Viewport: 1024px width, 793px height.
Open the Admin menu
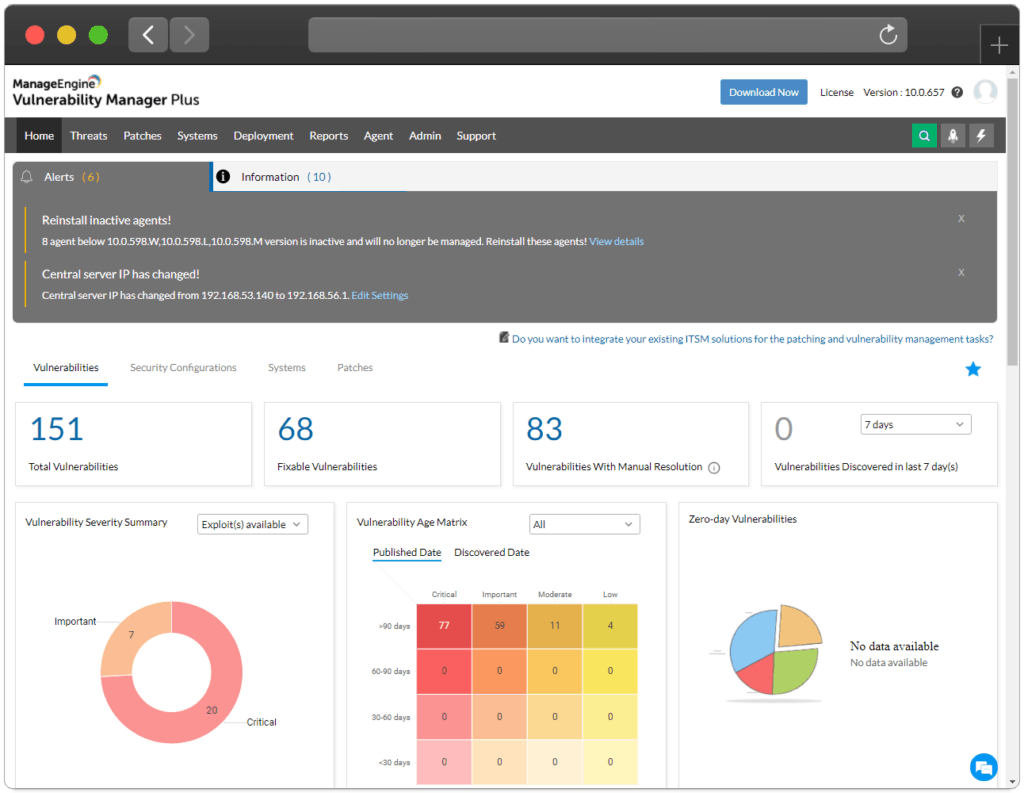[x=425, y=136]
